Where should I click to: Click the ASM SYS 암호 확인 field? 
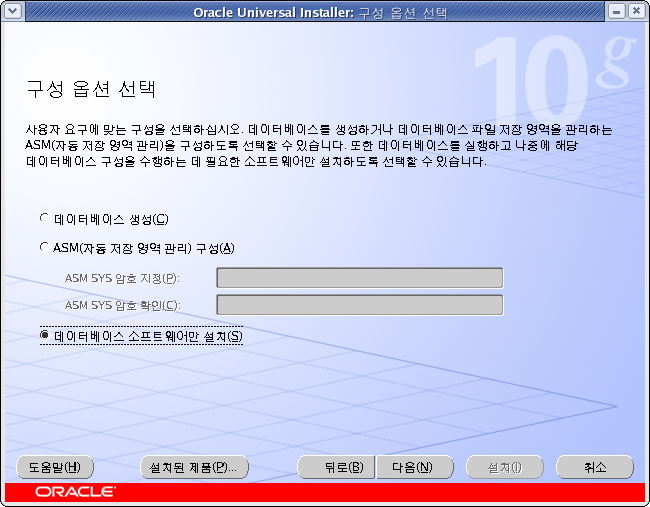pos(359,305)
